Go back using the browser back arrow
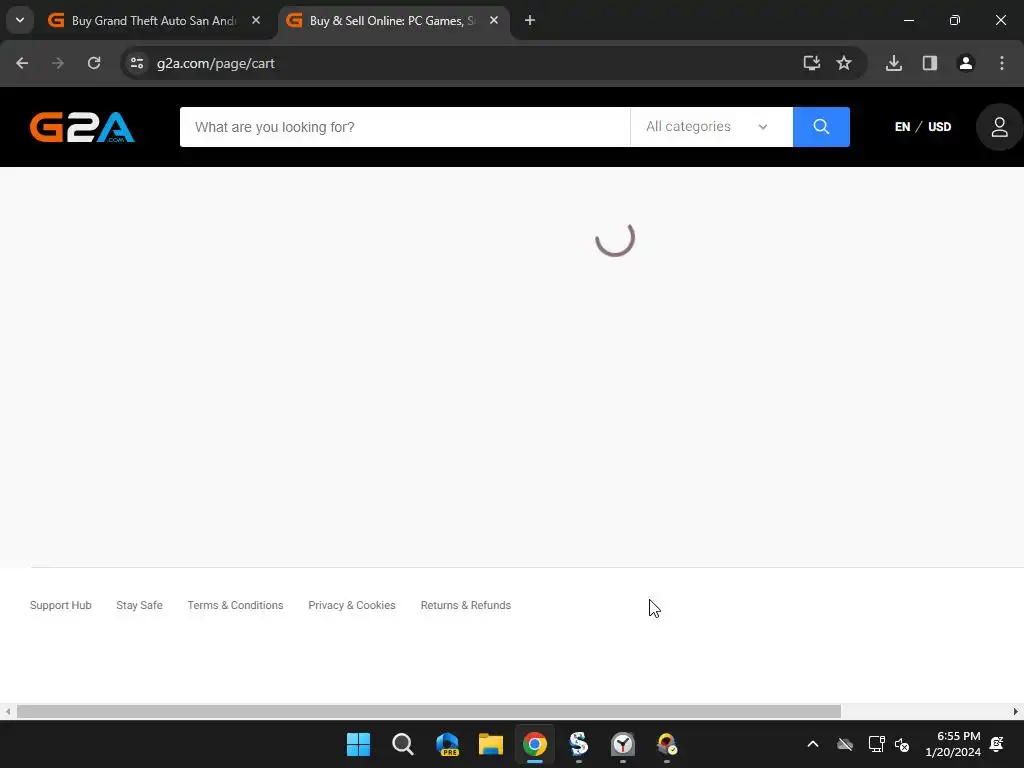Viewport: 1024px width, 768px height. point(22,63)
